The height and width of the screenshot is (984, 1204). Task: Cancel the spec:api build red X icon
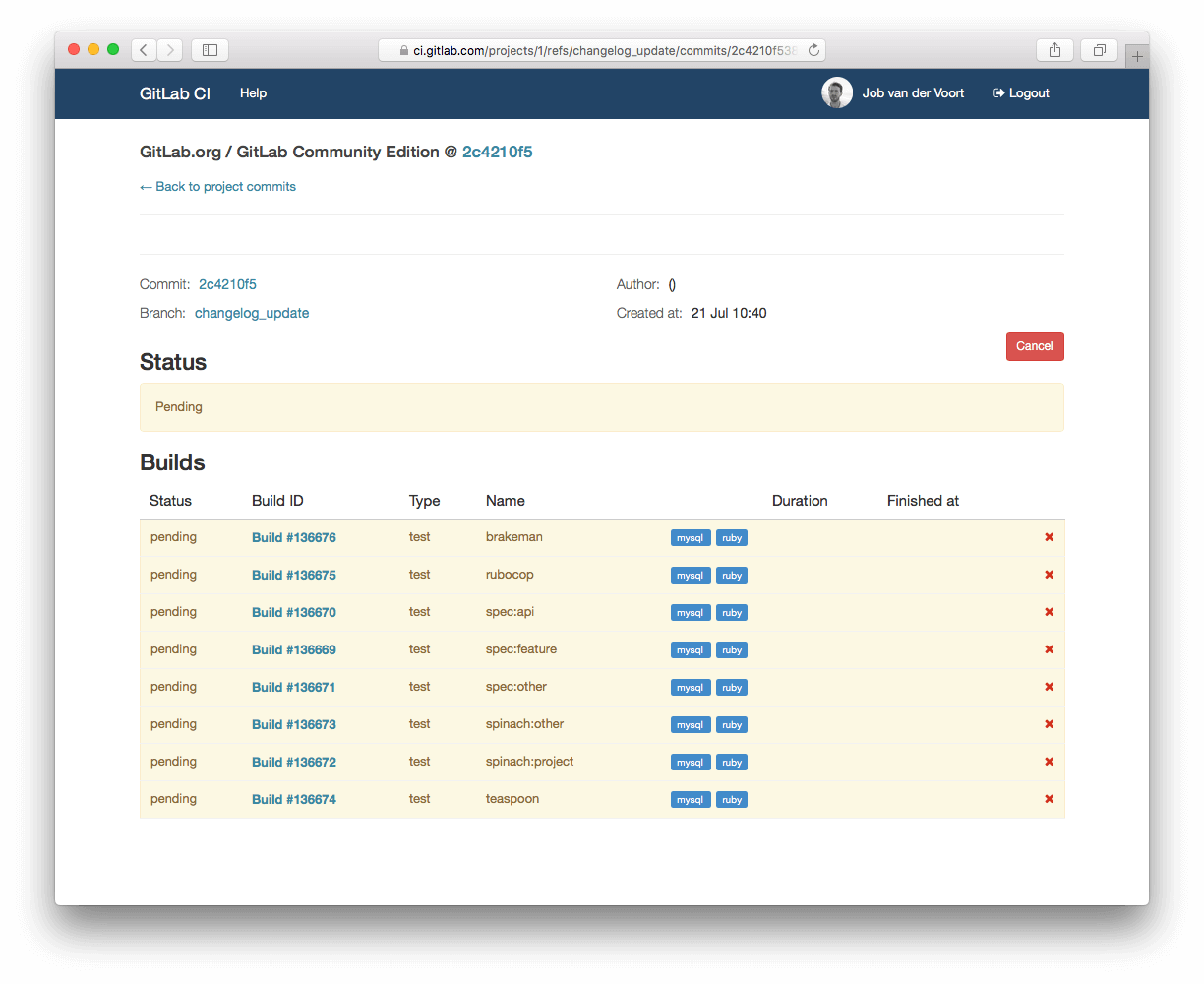pos(1049,612)
